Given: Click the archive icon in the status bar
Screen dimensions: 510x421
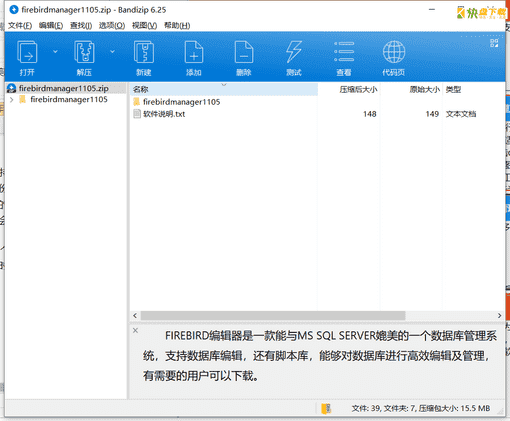Looking at the screenshot, I should [x=326, y=408].
